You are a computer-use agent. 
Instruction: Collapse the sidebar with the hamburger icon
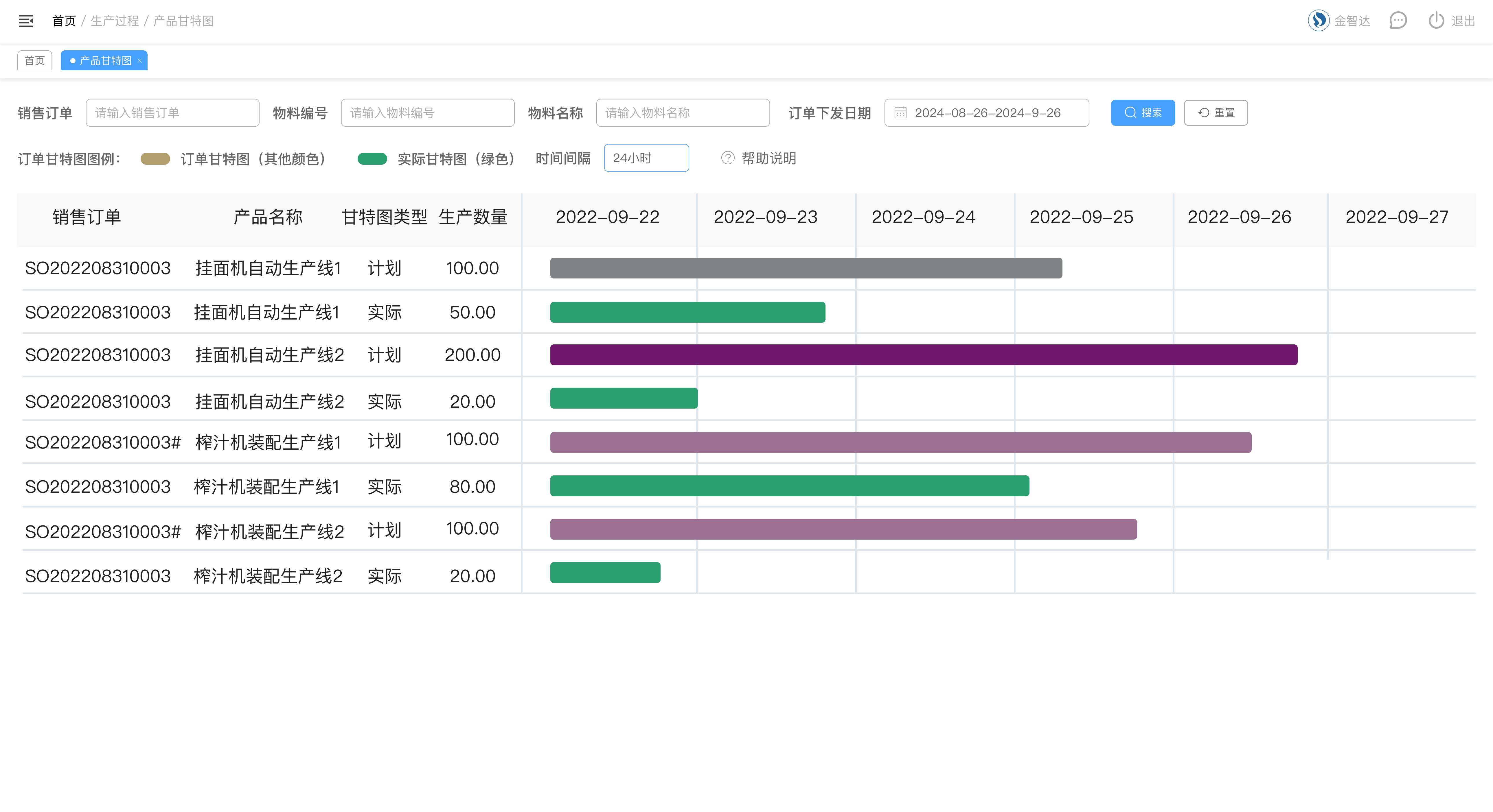[26, 21]
